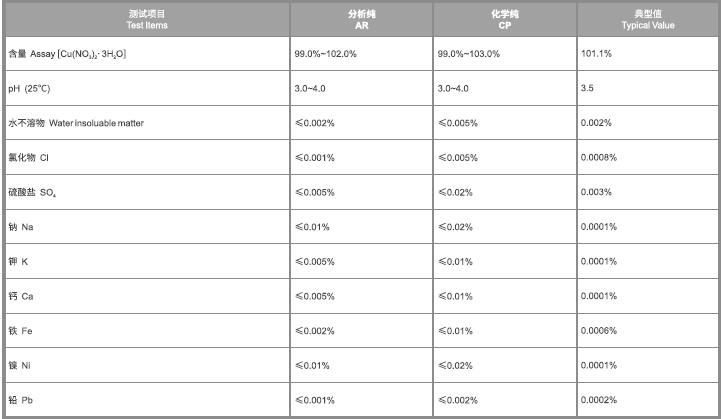Select the pH typical value 3.5
This screenshot has width=721, height=419.
click(587, 88)
